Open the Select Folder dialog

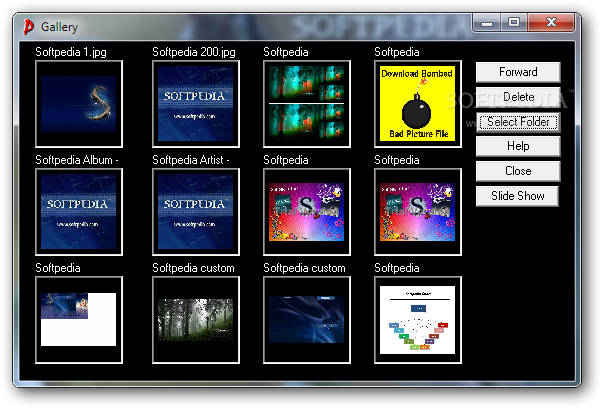click(518, 122)
